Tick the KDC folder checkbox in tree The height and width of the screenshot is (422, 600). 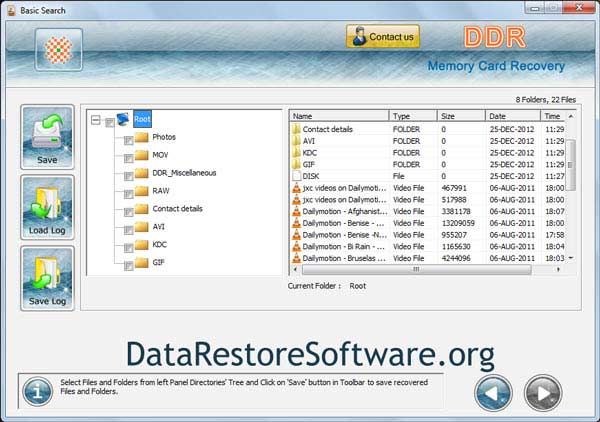point(129,248)
